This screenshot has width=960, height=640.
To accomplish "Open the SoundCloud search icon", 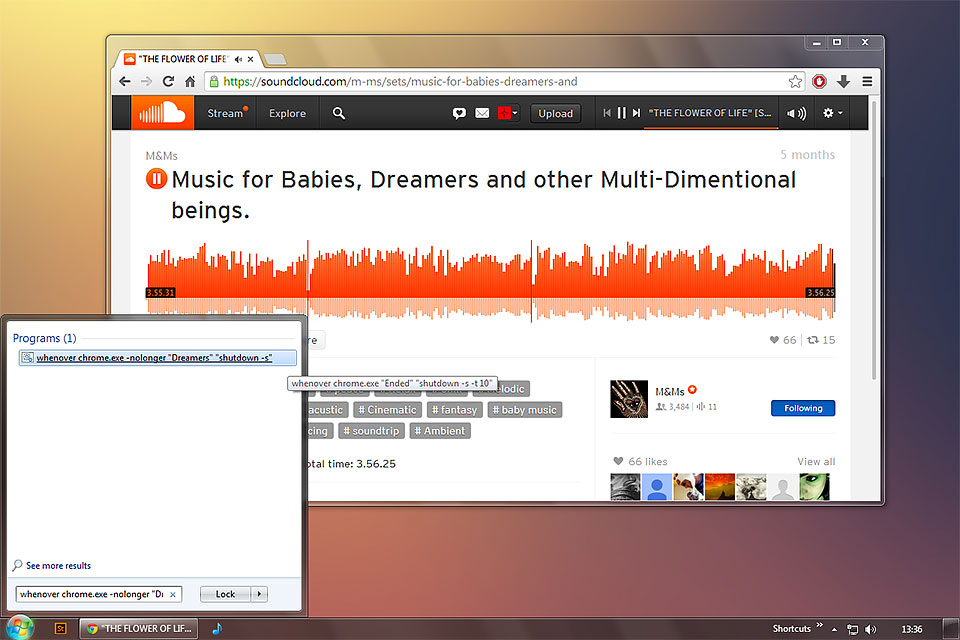I will pyautogui.click(x=339, y=113).
